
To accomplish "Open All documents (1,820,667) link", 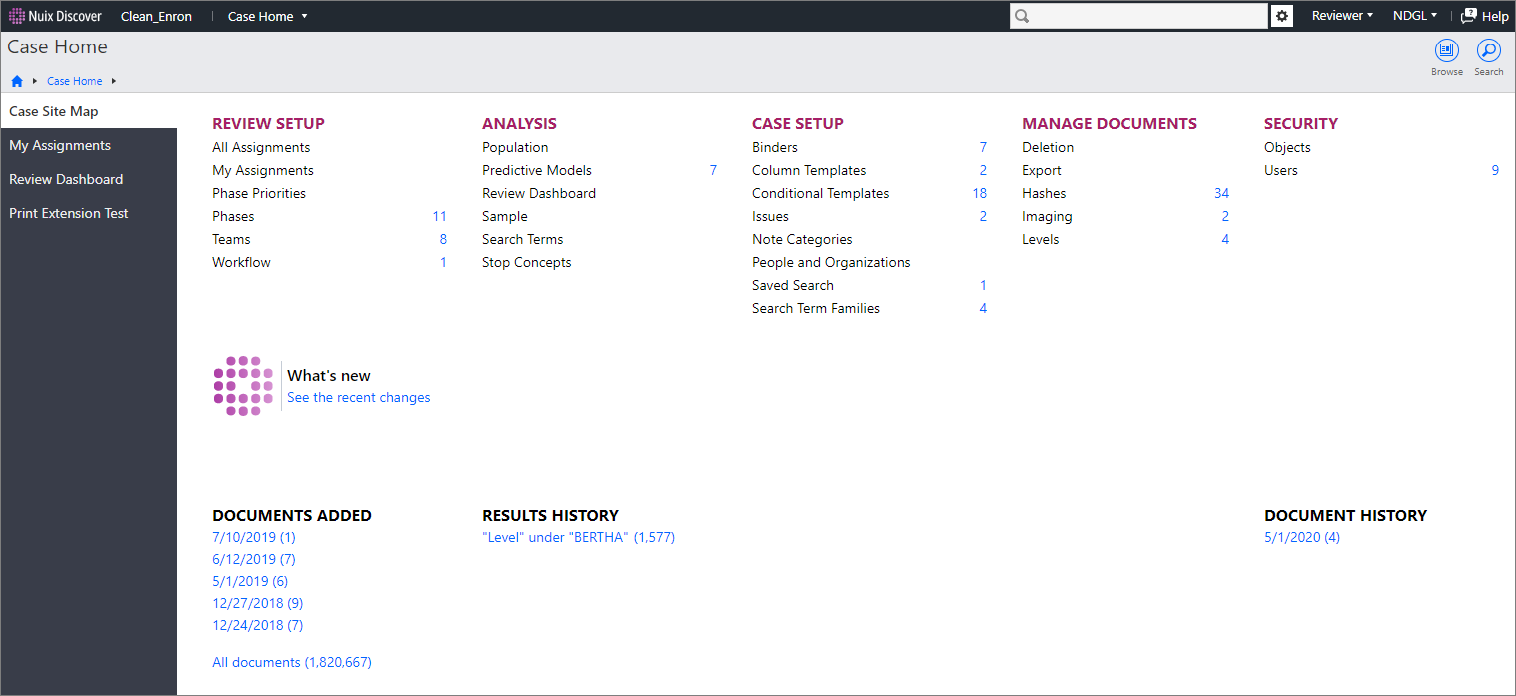I will coord(291,662).
